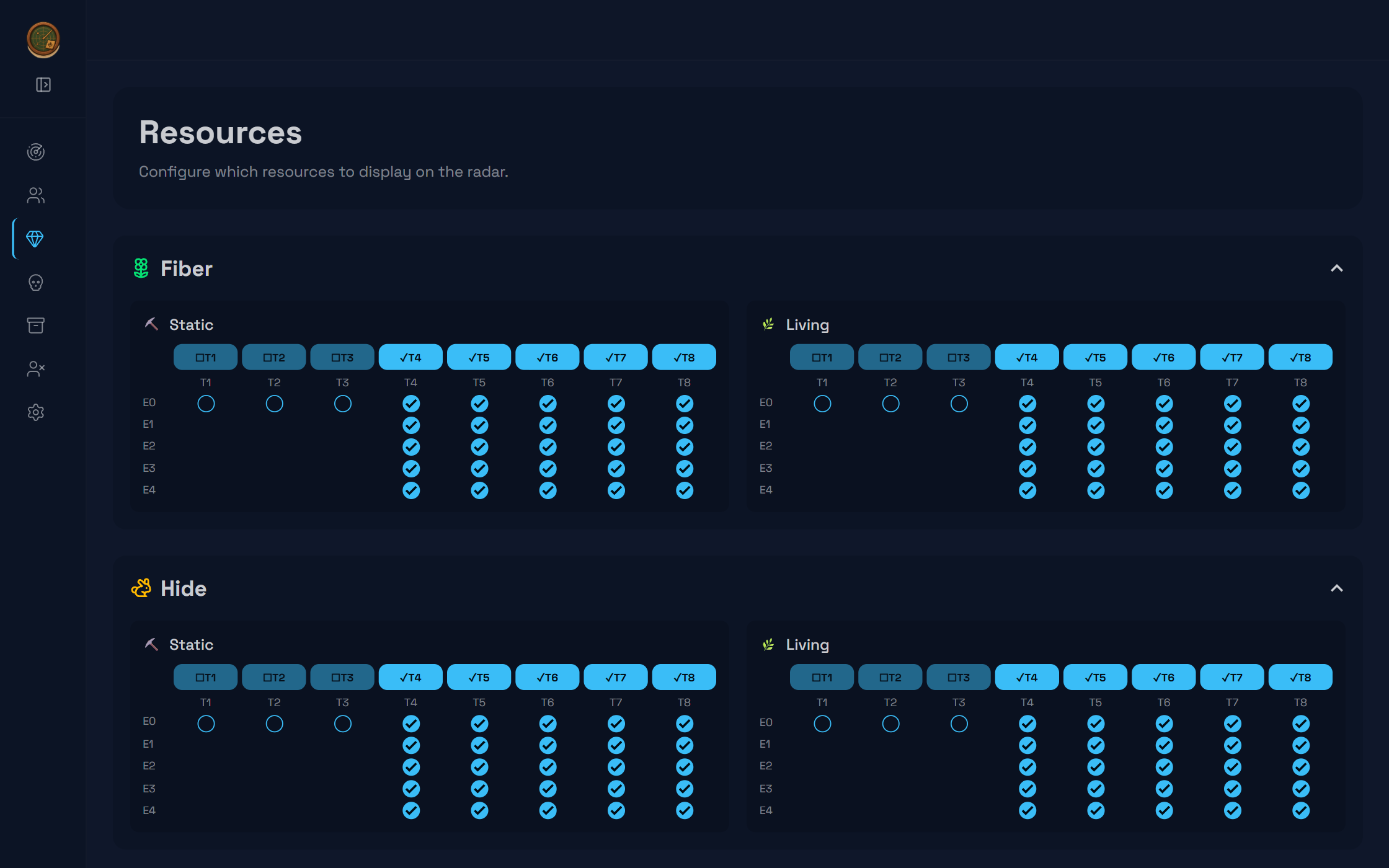Screen dimensions: 1389x868
Task: Open the settings gear icon
Action: click(36, 412)
